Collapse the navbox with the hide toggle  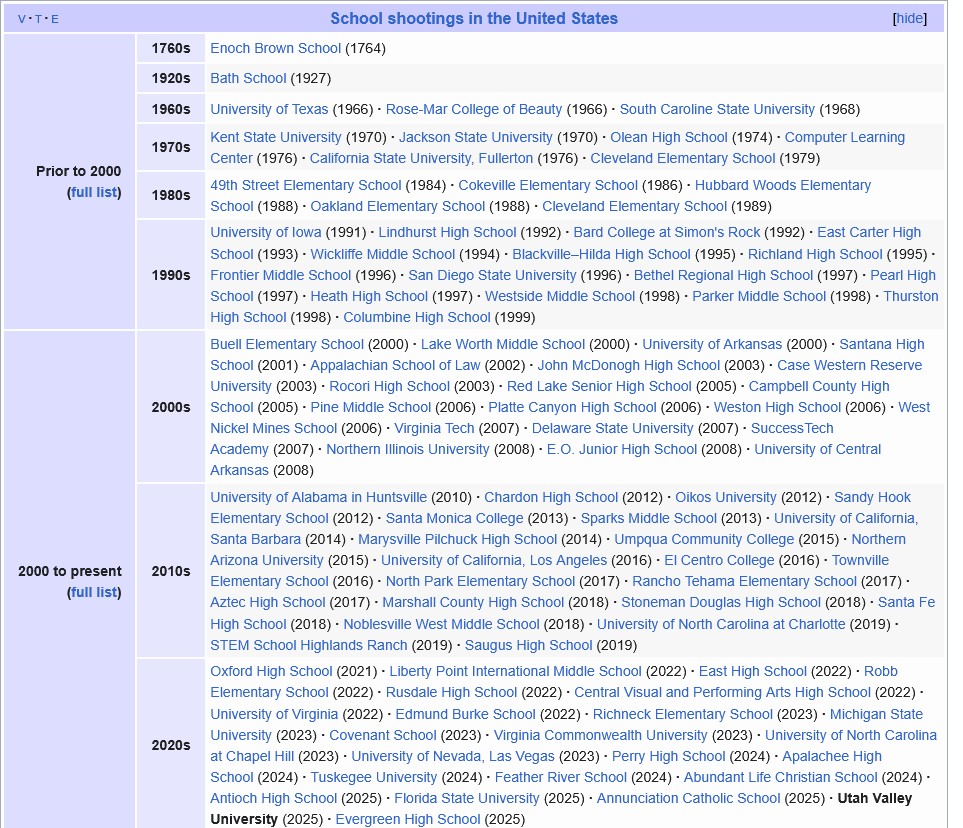[909, 19]
